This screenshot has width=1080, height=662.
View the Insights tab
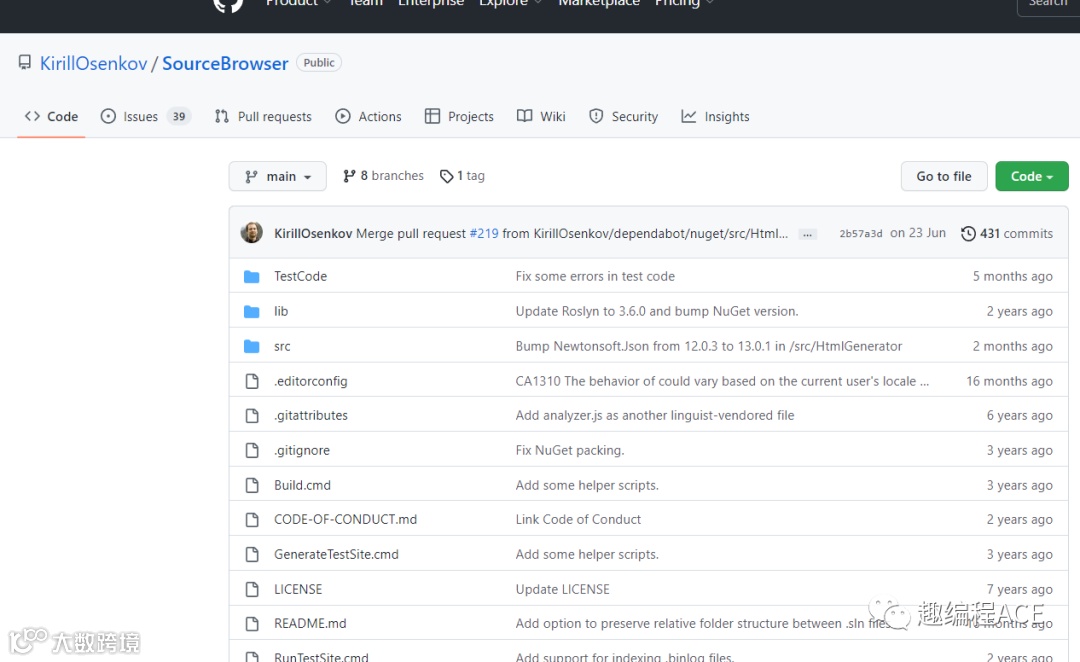tap(715, 116)
